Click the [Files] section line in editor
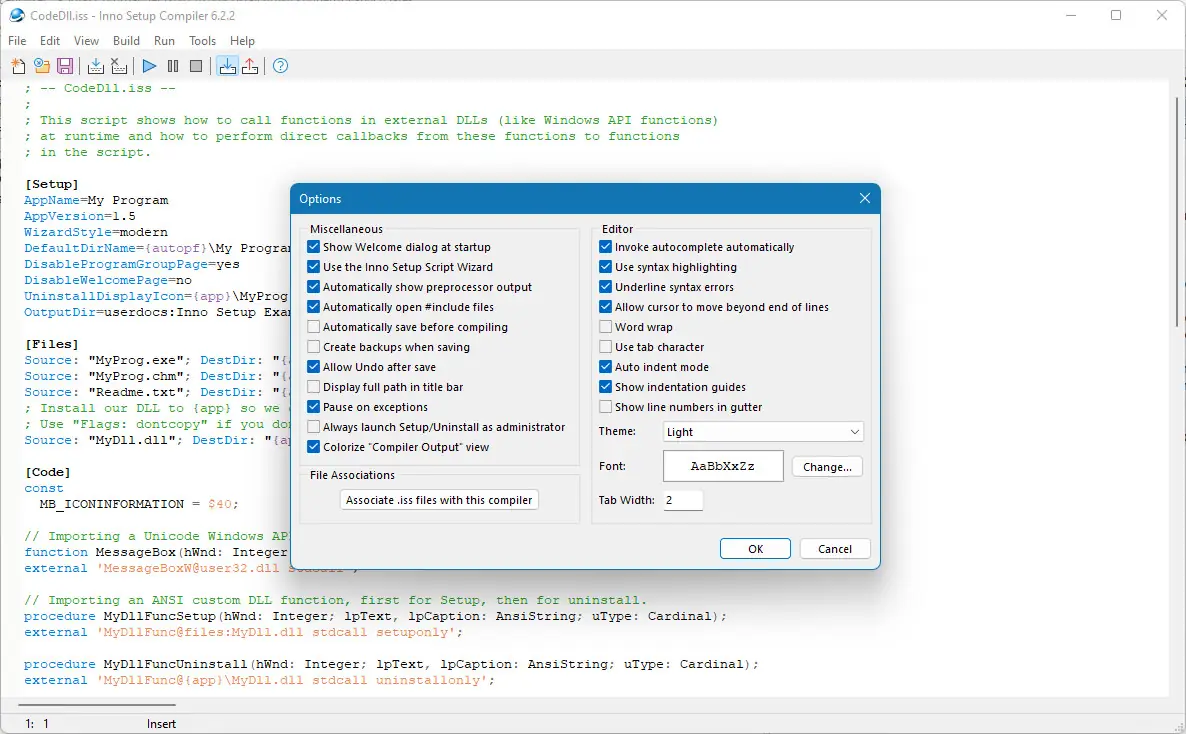Screen dimensions: 1186x734 51,344
